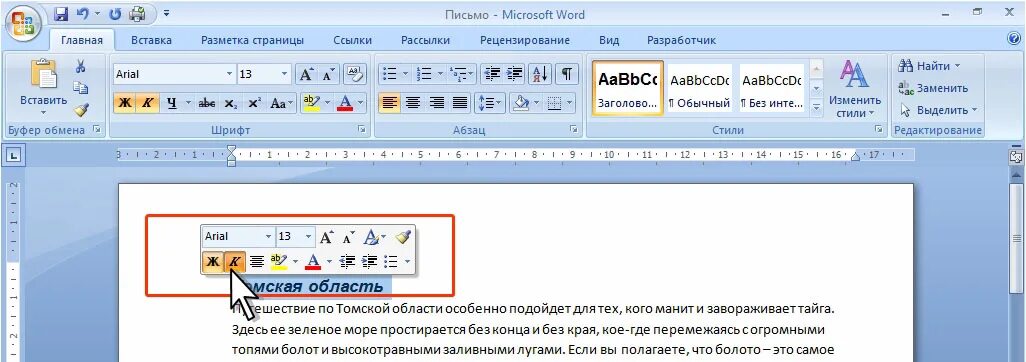
Task: Copy selection using ribbon copy icon
Action: point(80,88)
